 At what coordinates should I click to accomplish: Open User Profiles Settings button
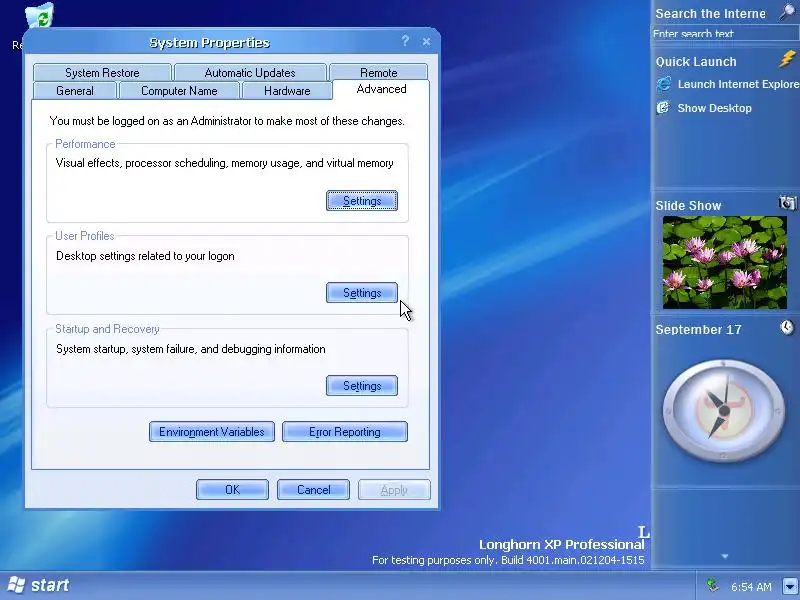click(362, 293)
